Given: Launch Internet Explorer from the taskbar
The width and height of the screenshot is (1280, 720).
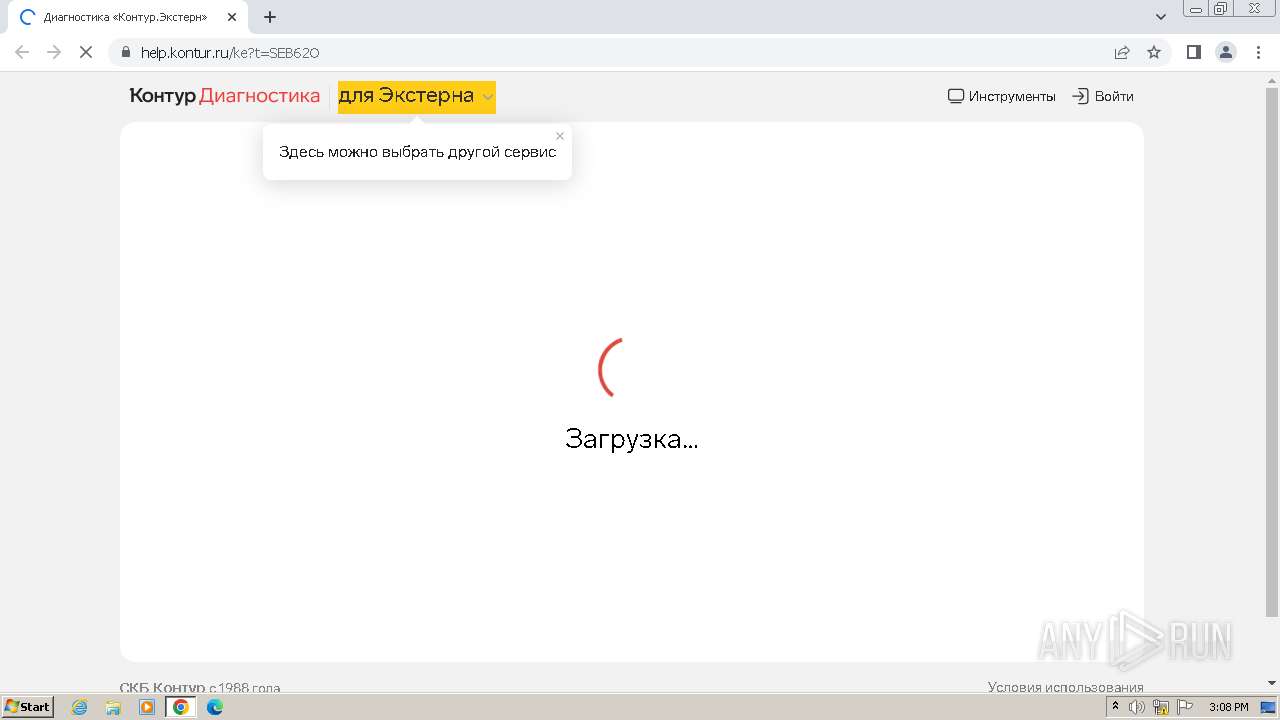Looking at the screenshot, I should (80, 707).
